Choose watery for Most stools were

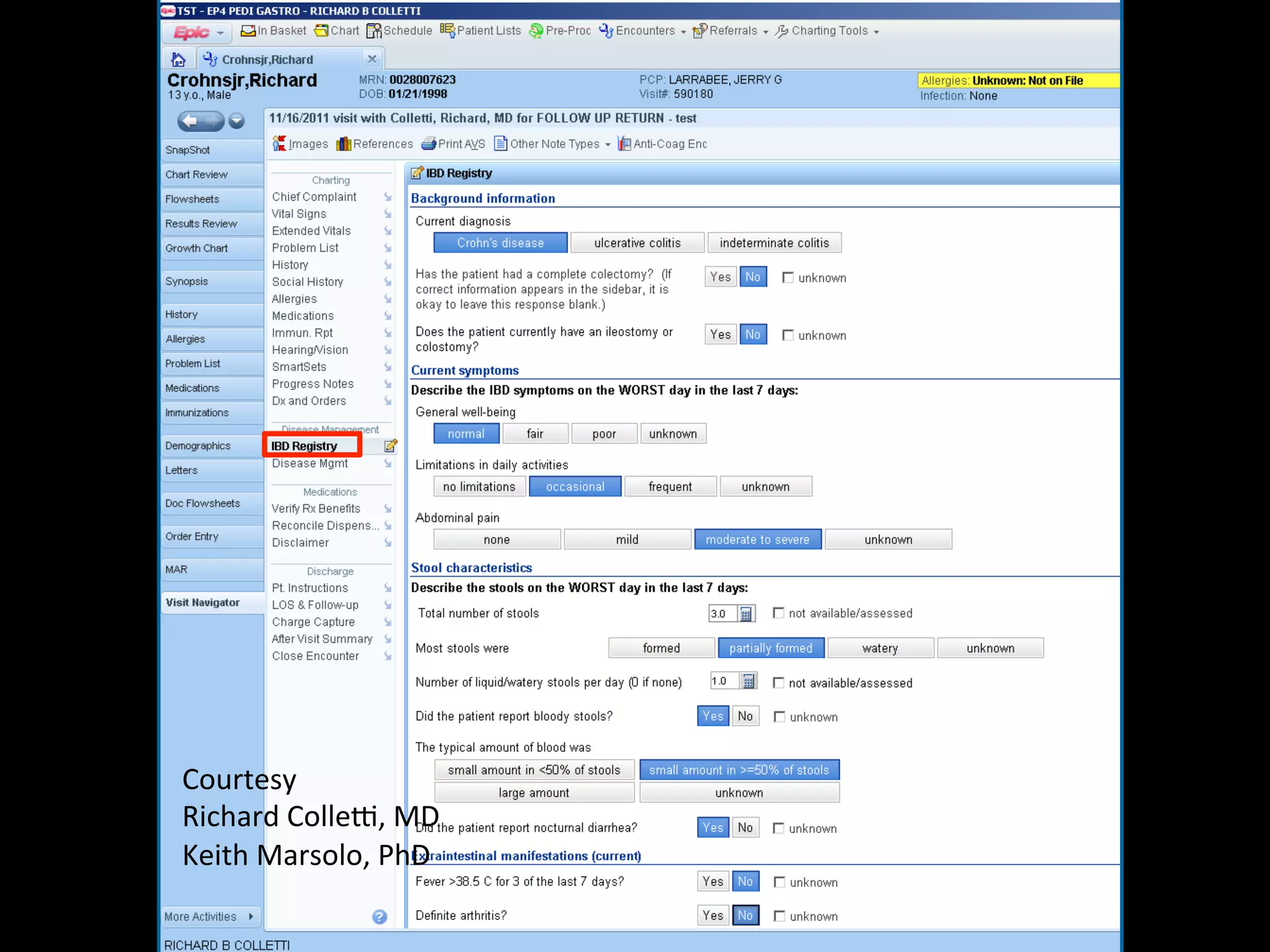(879, 648)
